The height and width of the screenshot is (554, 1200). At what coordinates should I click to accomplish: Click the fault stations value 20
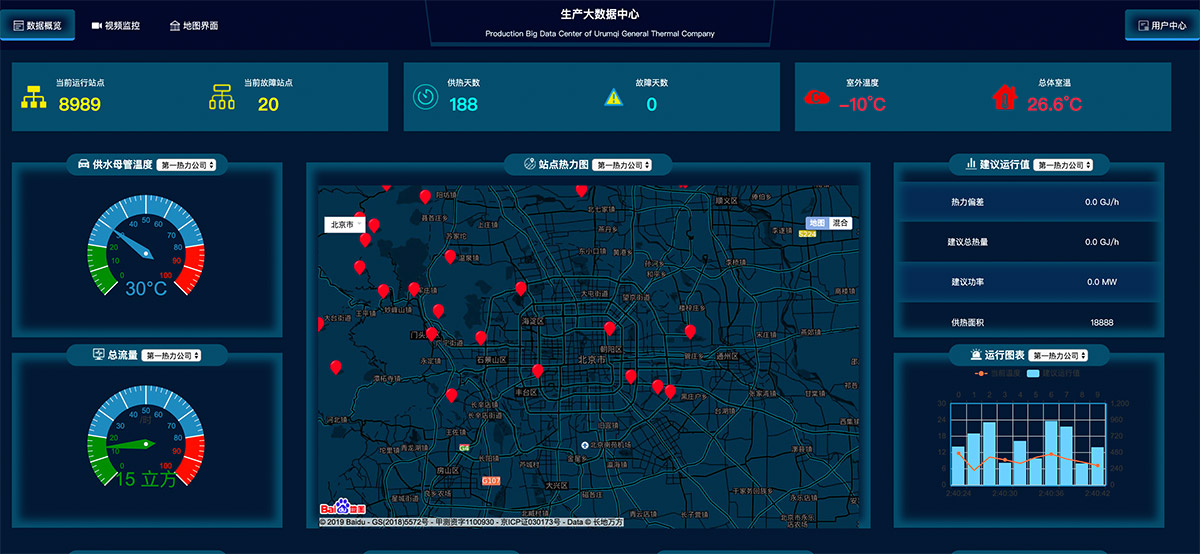(268, 104)
